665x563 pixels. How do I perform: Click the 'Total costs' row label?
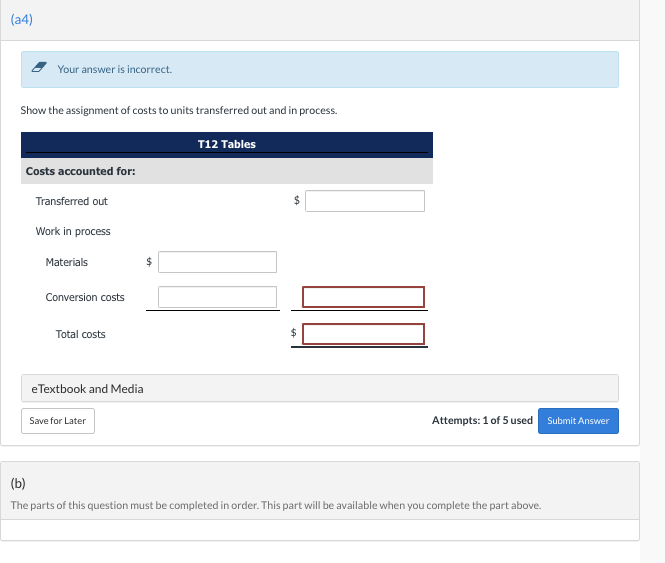pyautogui.click(x=81, y=334)
